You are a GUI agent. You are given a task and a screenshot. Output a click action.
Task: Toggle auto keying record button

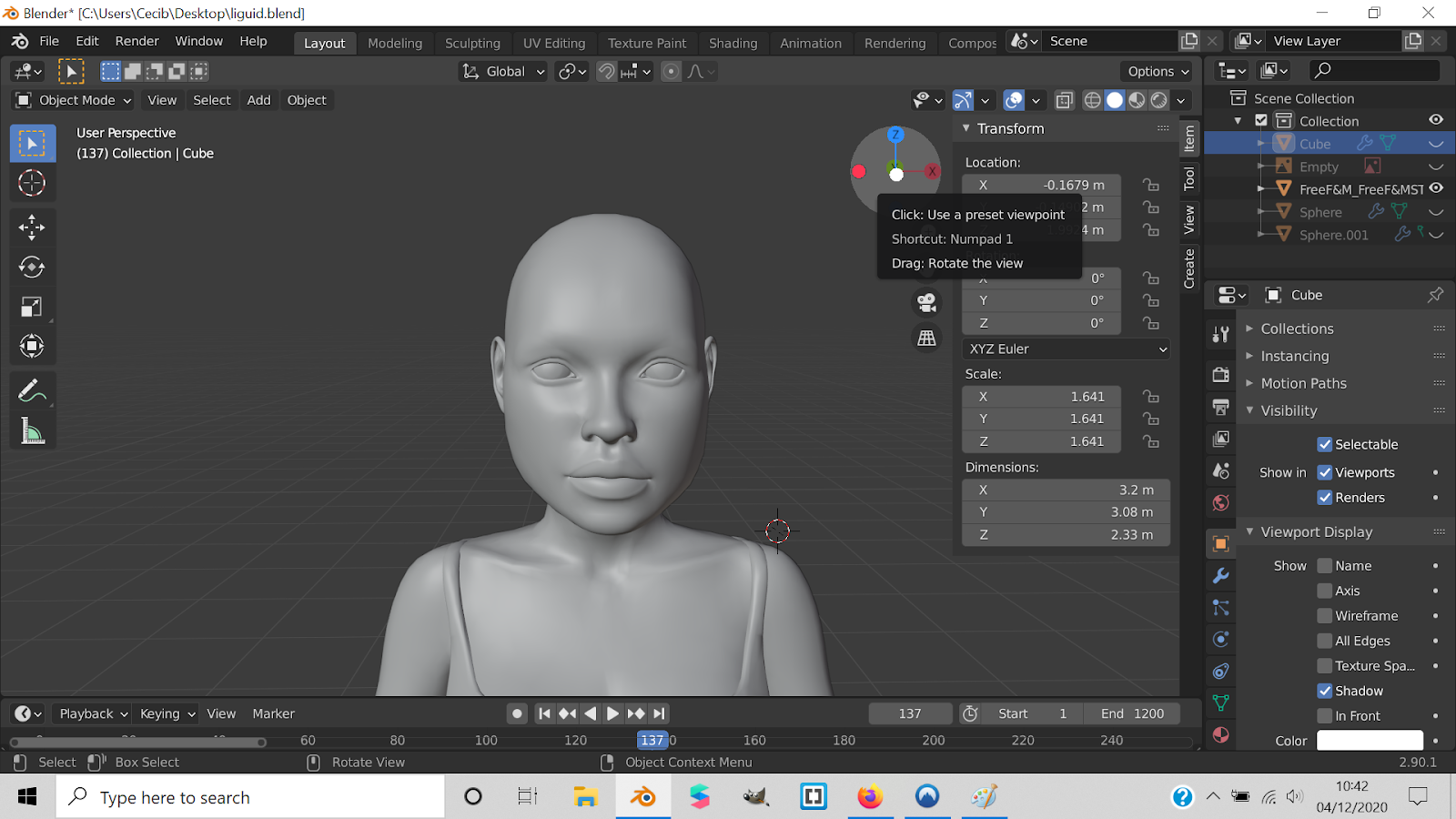pyautogui.click(x=517, y=713)
